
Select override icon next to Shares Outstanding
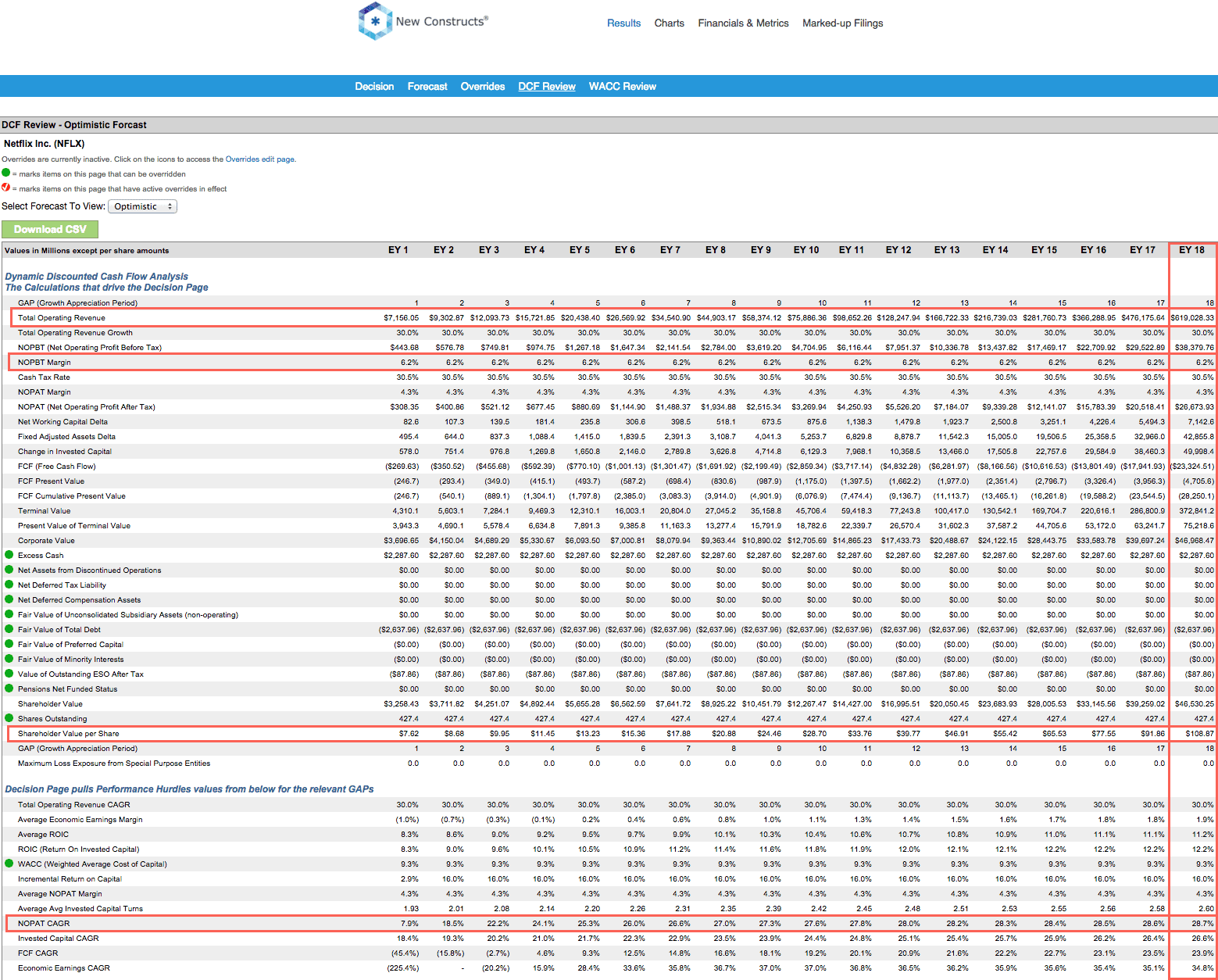pos(9,718)
